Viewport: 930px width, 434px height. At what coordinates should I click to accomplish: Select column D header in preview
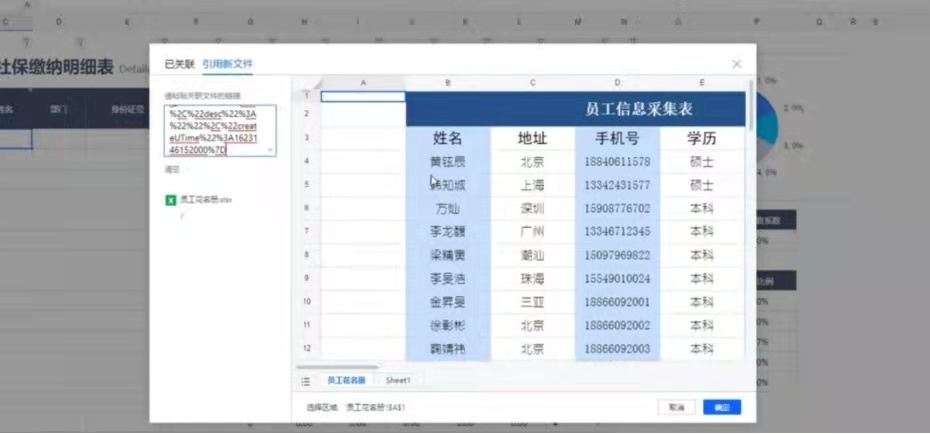click(x=617, y=84)
